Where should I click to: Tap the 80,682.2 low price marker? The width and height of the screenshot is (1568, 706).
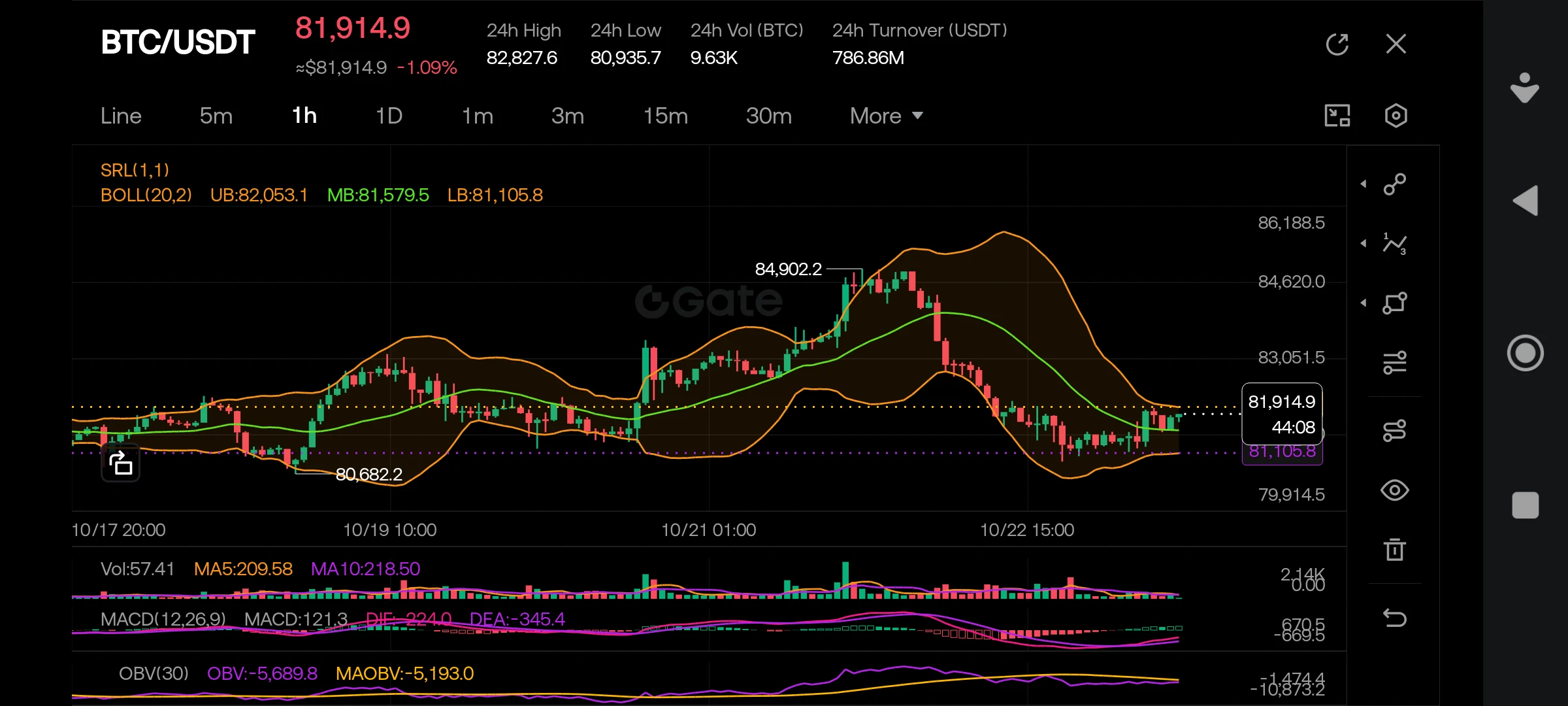click(x=369, y=475)
